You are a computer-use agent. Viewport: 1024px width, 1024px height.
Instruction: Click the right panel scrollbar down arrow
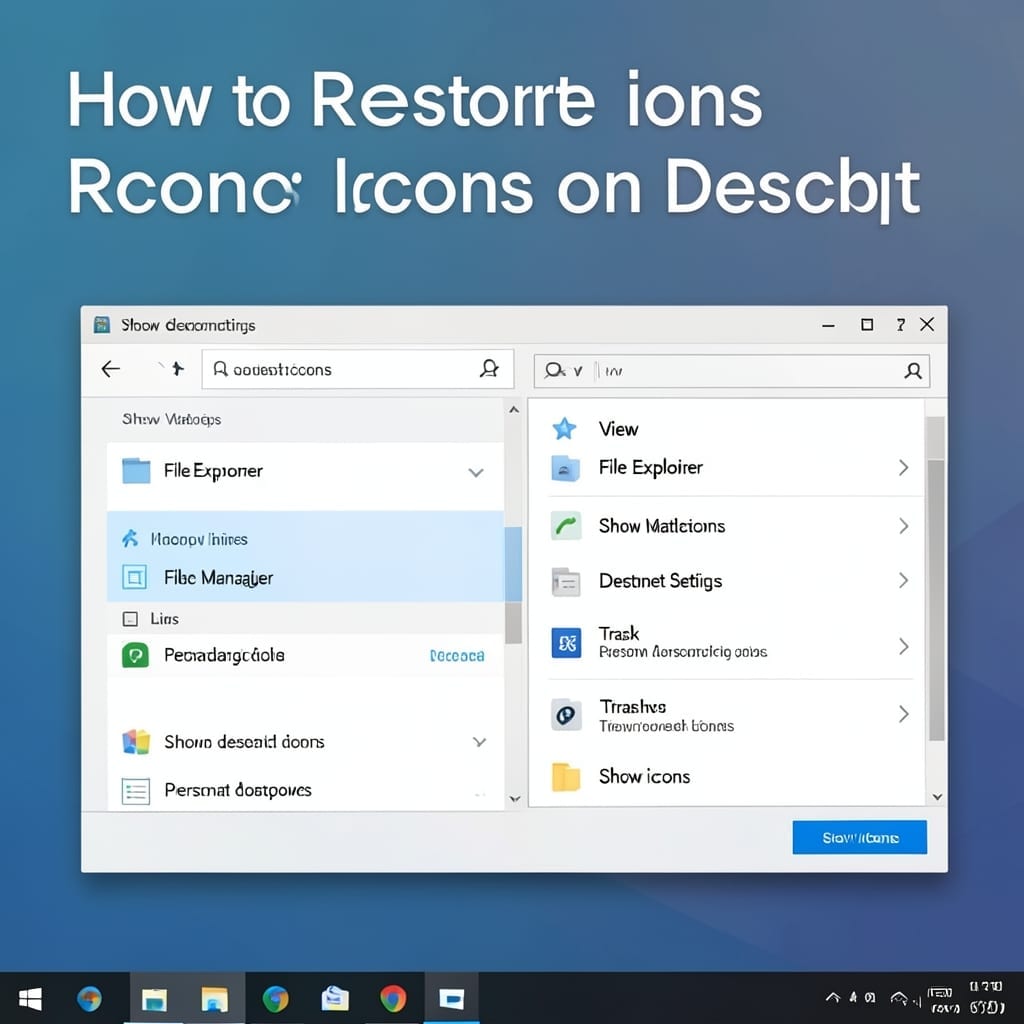[x=937, y=797]
